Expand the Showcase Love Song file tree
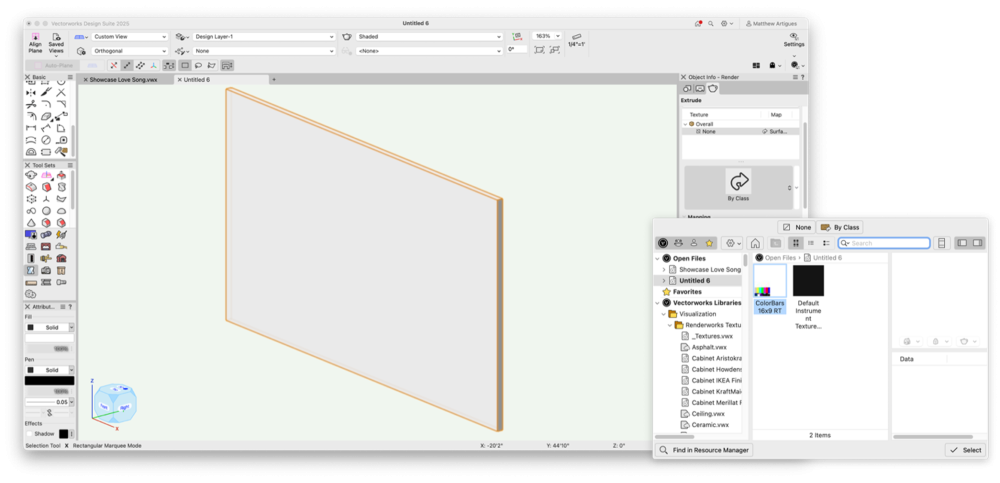 664,270
